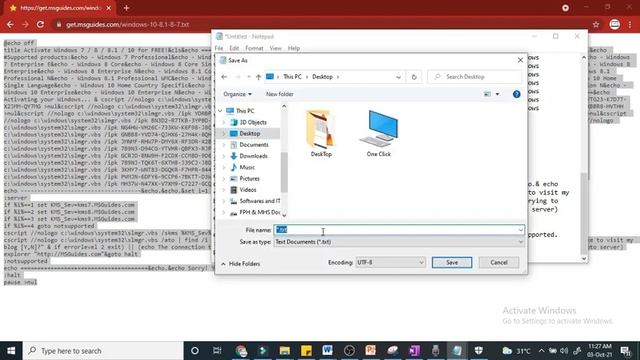Open PowerPoint from the taskbar

tap(371, 351)
